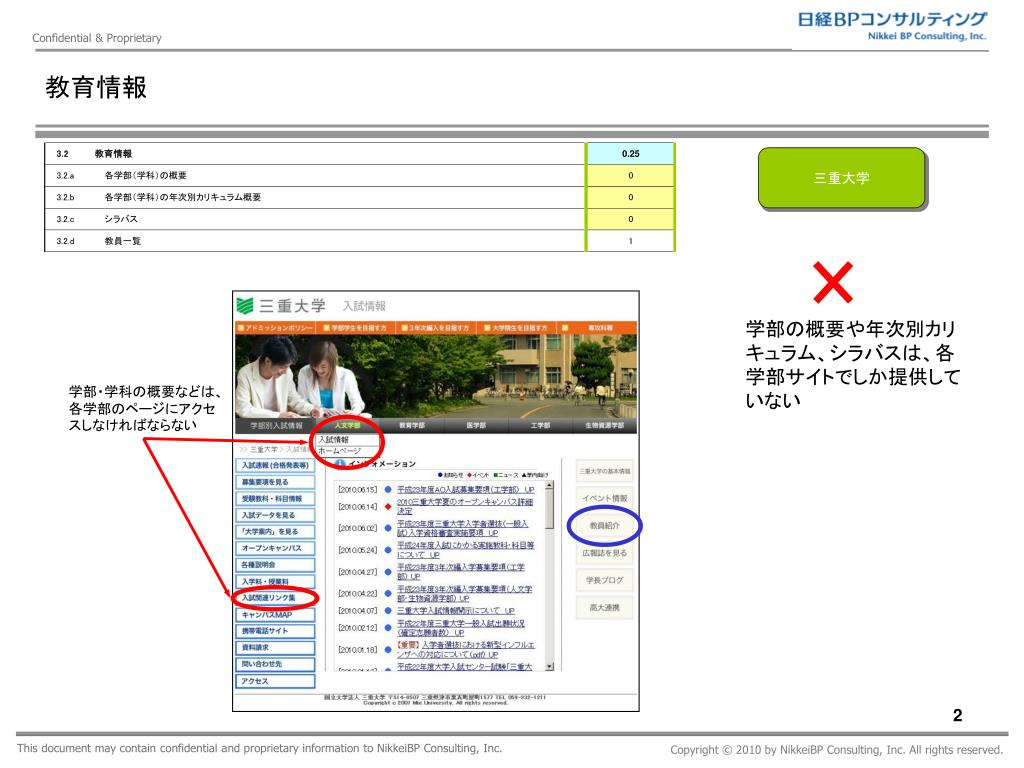Image resolution: width=1024 pixels, height=768 pixels.
Task: Open 携帯電話サイト in the left sidebar
Action: pos(275,631)
